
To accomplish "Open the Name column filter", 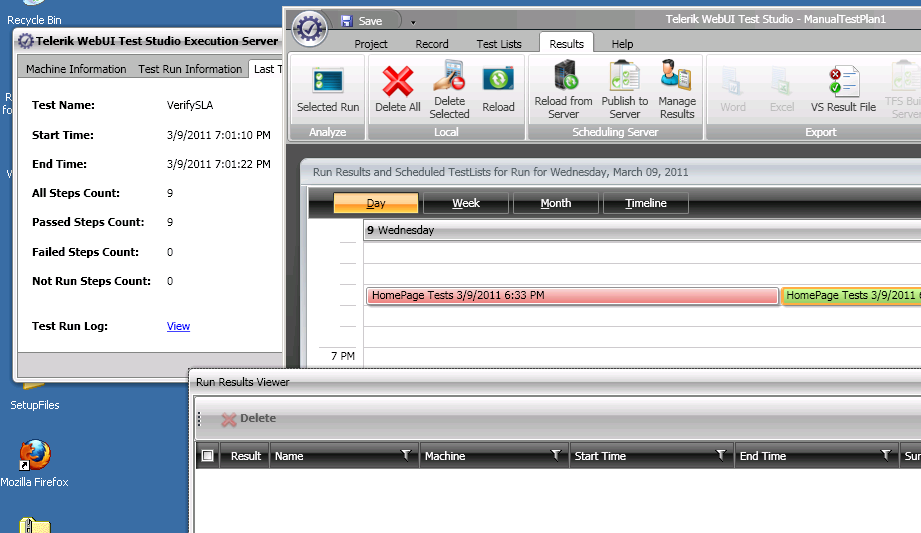I will click(405, 455).
